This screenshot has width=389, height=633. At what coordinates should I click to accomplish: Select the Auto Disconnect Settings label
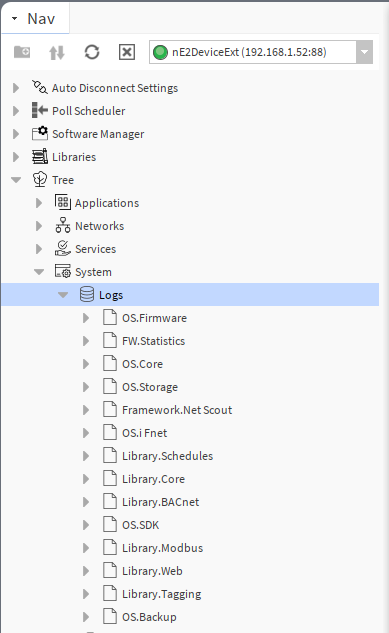pos(115,88)
